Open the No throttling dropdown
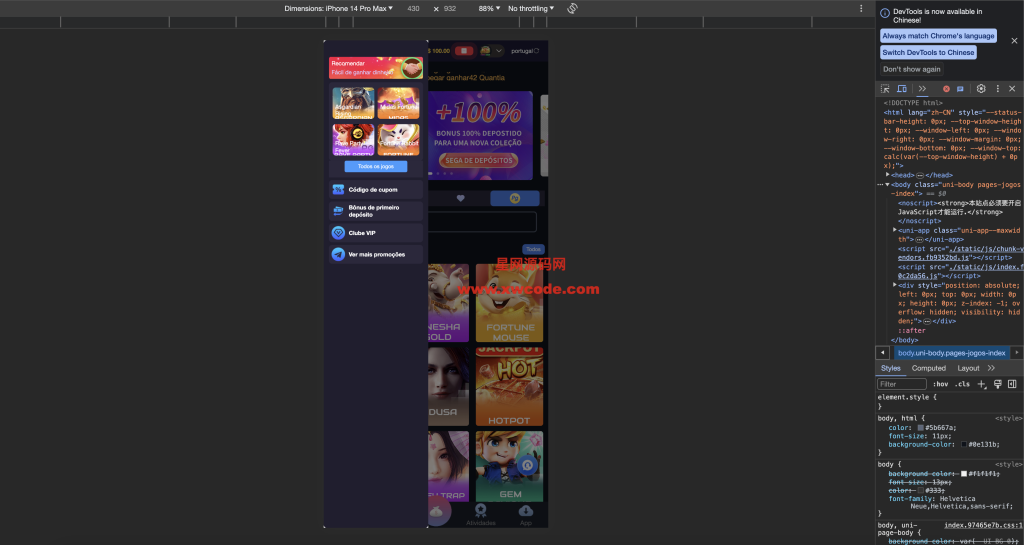This screenshot has height=545, width=1024. (x=530, y=8)
